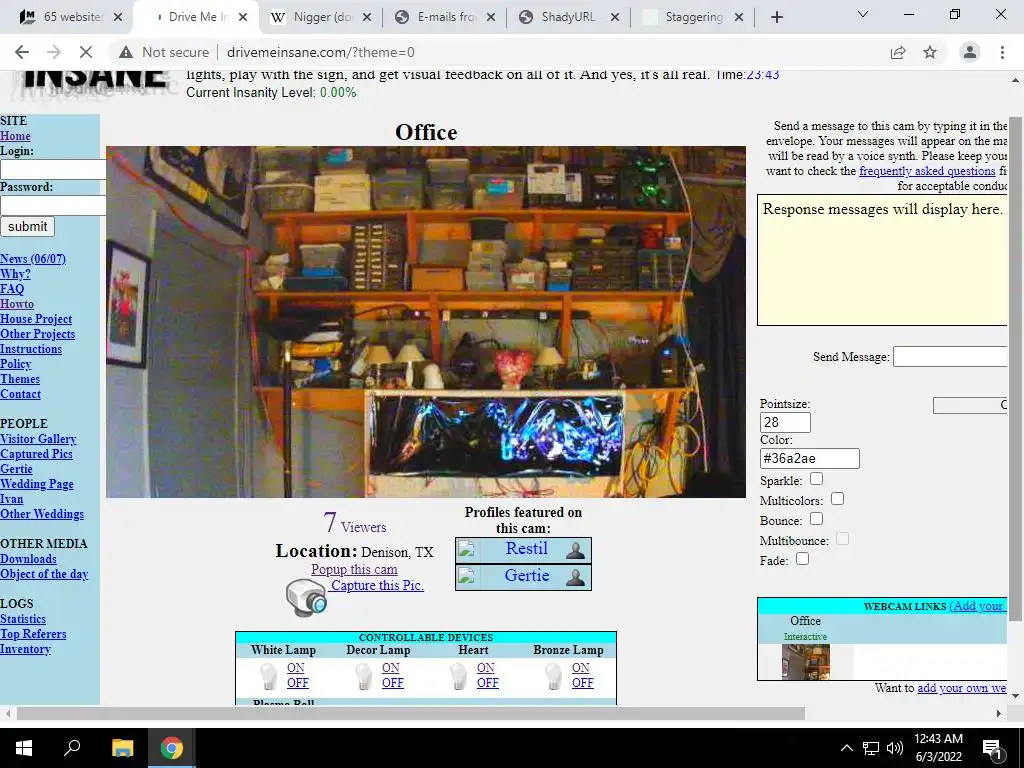Screen dimensions: 1024x768
Task: Click the Send Message text field
Action: tap(950, 357)
